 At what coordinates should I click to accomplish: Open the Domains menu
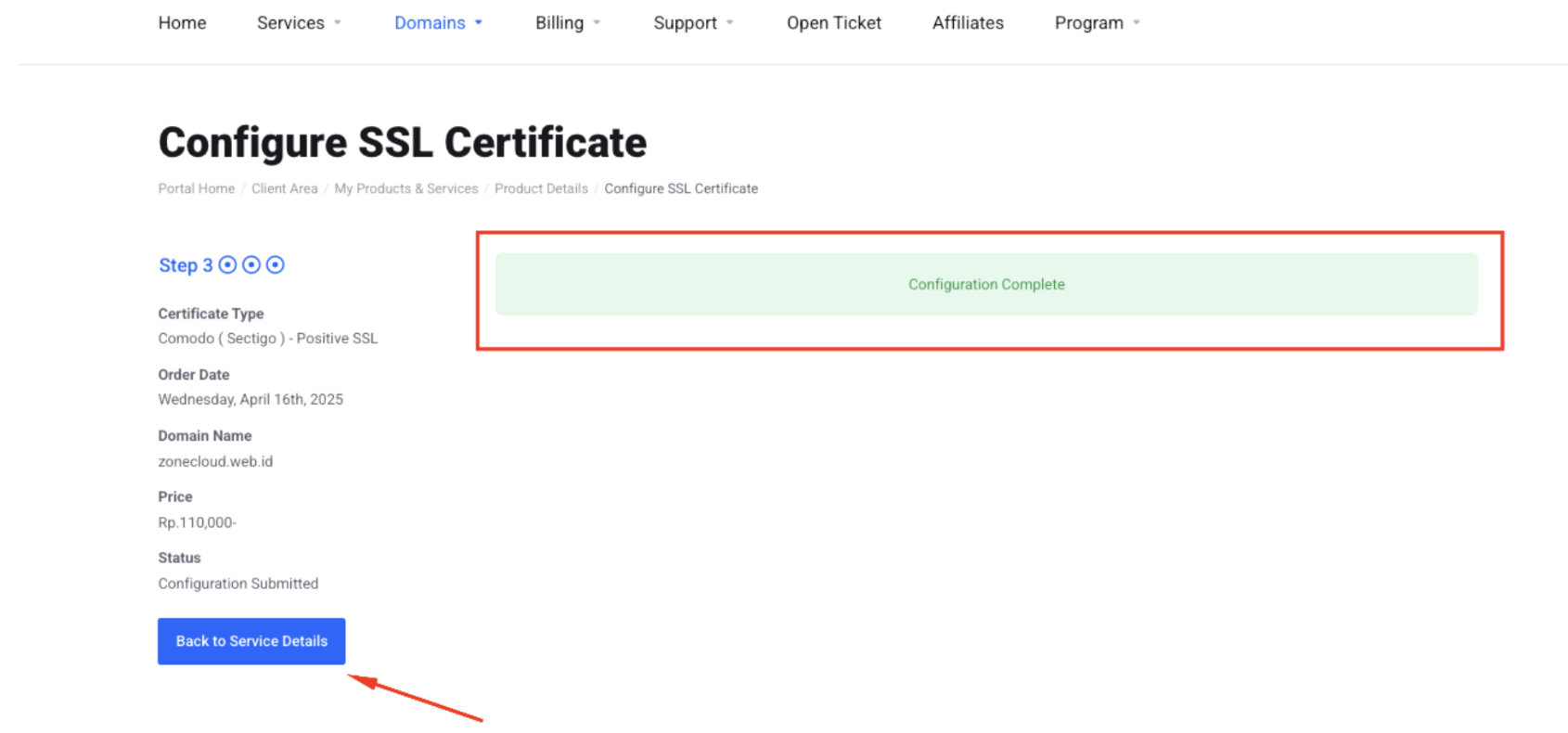430,23
